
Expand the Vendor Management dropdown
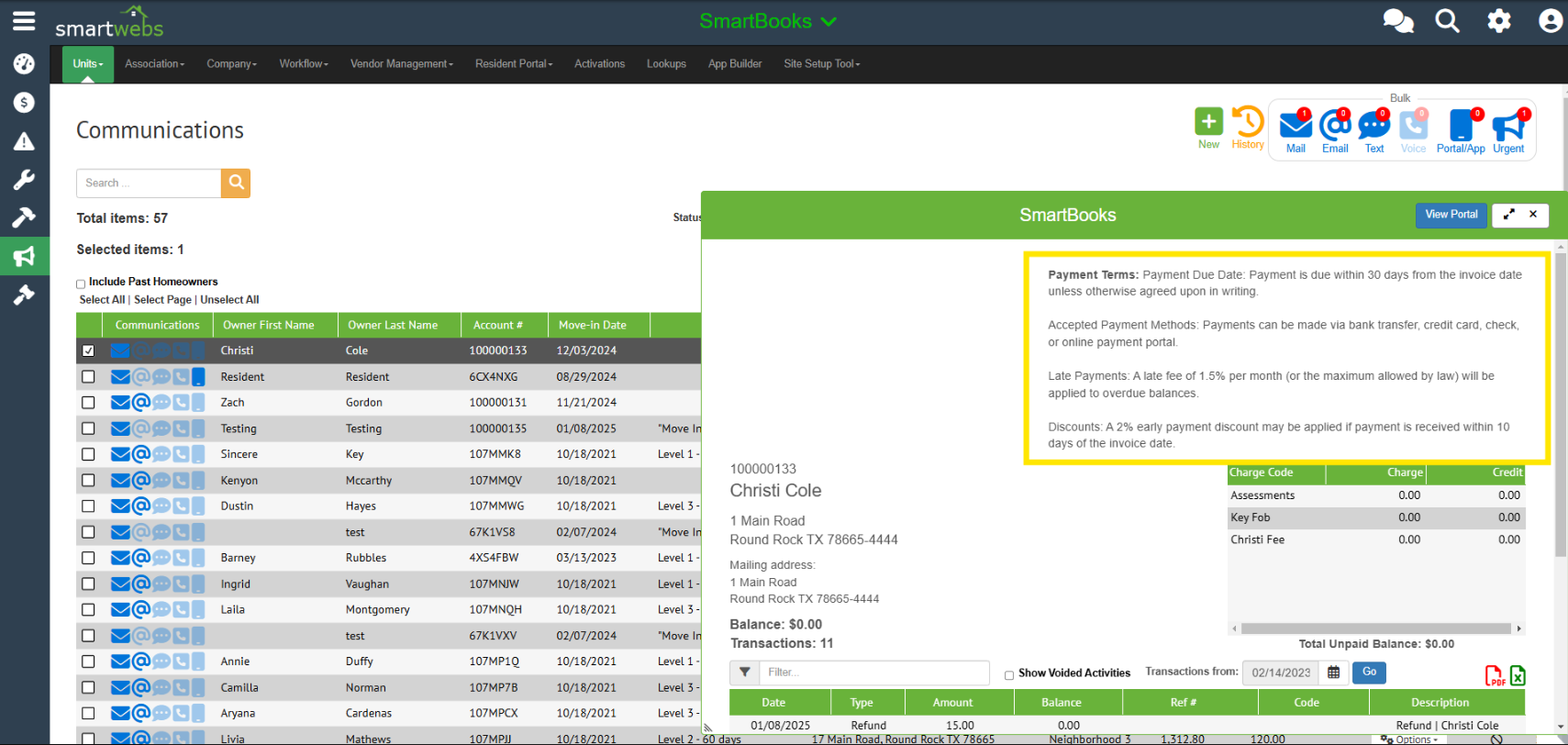tap(401, 64)
